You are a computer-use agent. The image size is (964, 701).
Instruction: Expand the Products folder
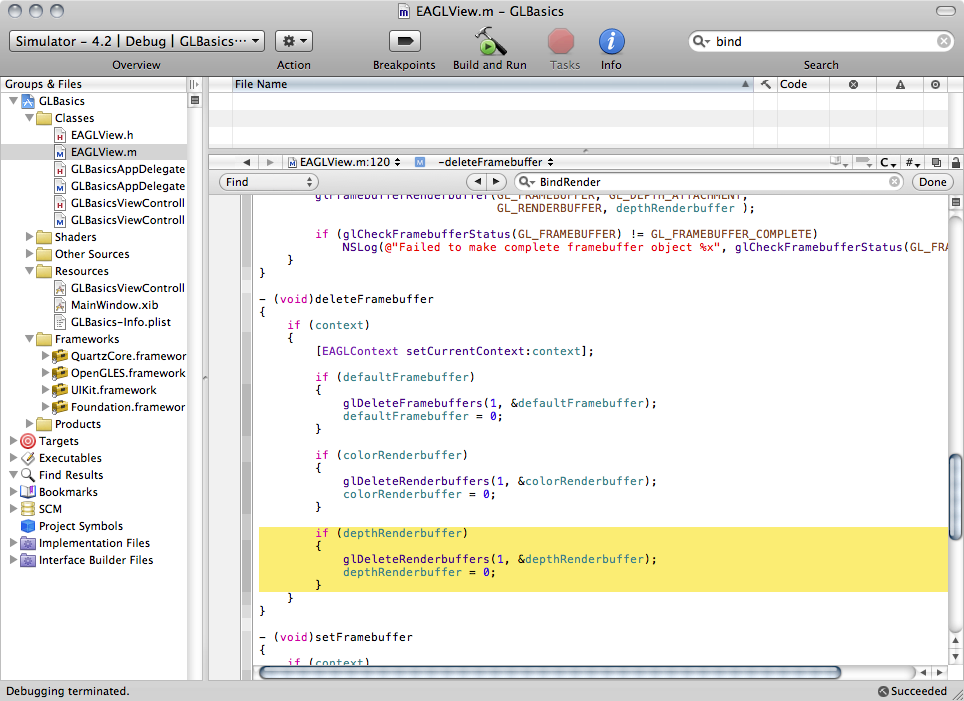click(x=29, y=424)
